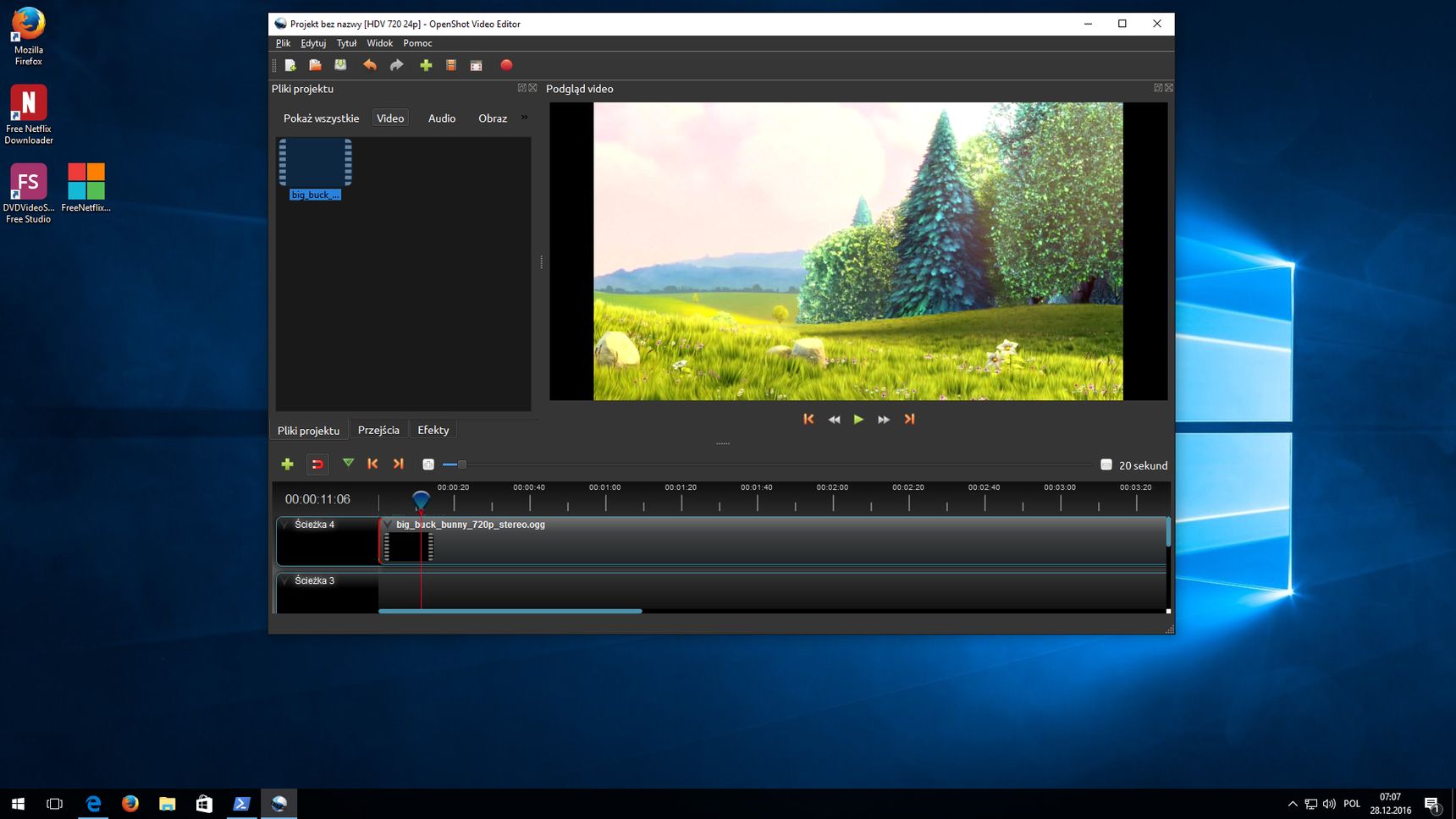This screenshot has width=1456, height=819.
Task: Open the Action Center notifications icon
Action: 1432,804
